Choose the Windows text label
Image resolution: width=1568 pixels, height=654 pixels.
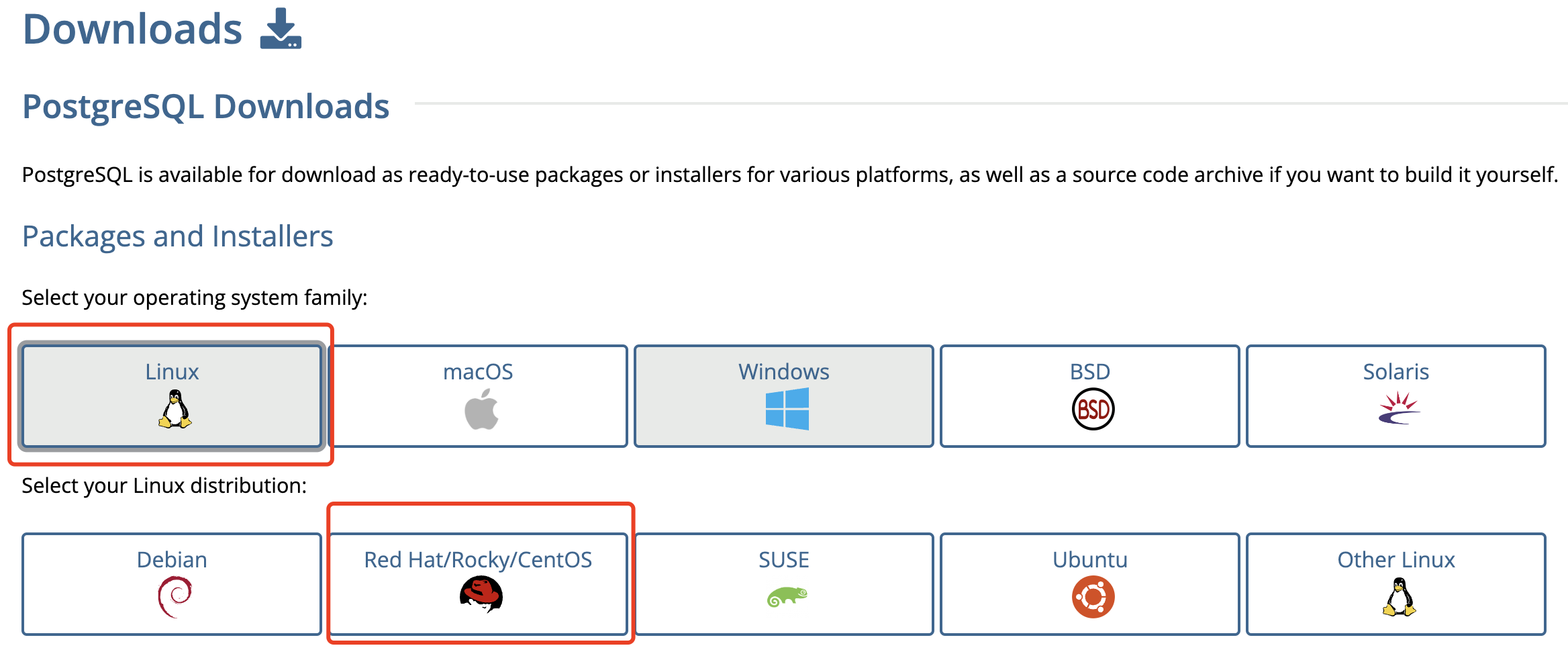click(784, 371)
